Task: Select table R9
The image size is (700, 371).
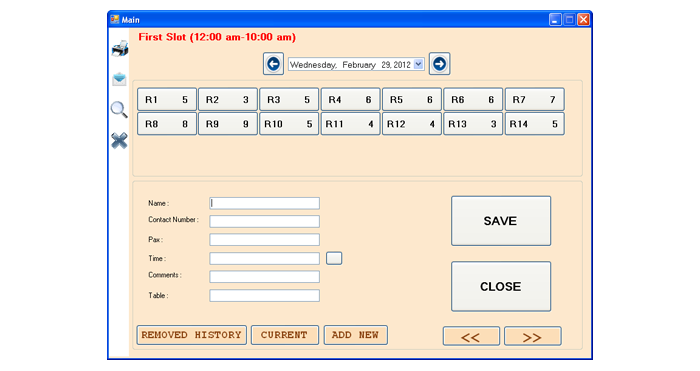Action: coord(228,124)
